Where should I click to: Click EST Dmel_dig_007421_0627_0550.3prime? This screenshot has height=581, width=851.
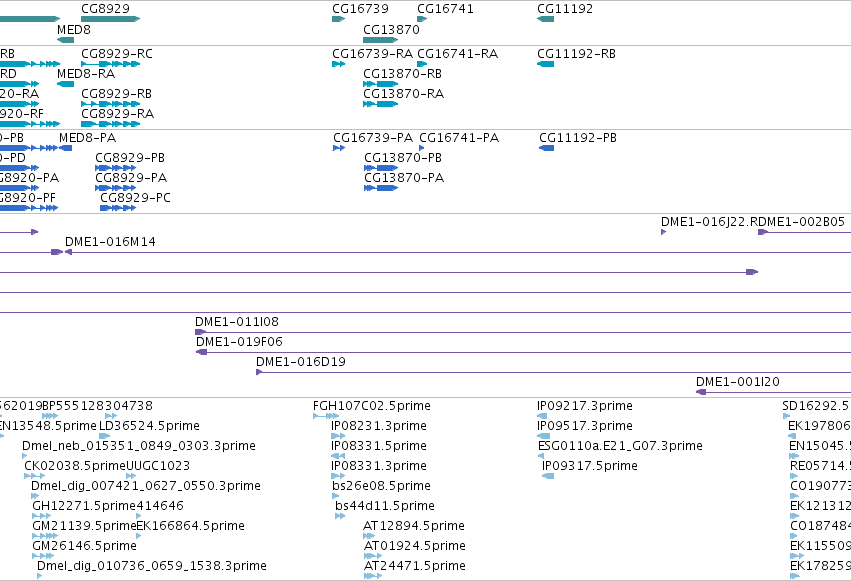(35, 496)
